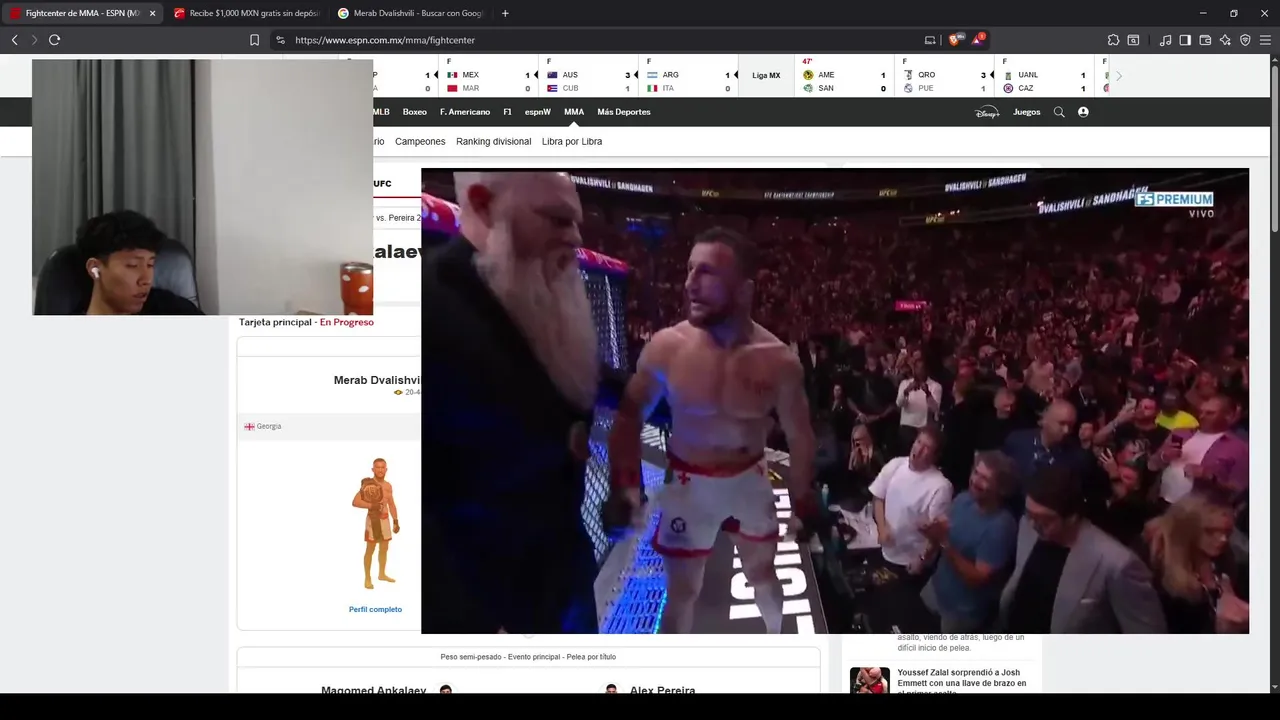Open the Extensions puzzle icon
The height and width of the screenshot is (720, 1280).
1113,40
